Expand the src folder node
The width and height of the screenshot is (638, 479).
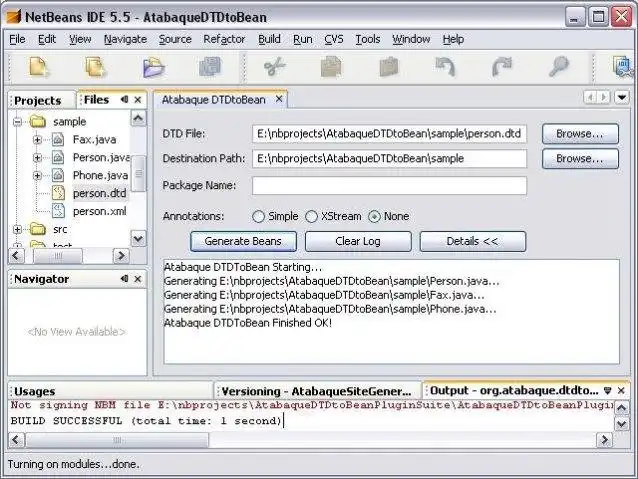click(17, 230)
